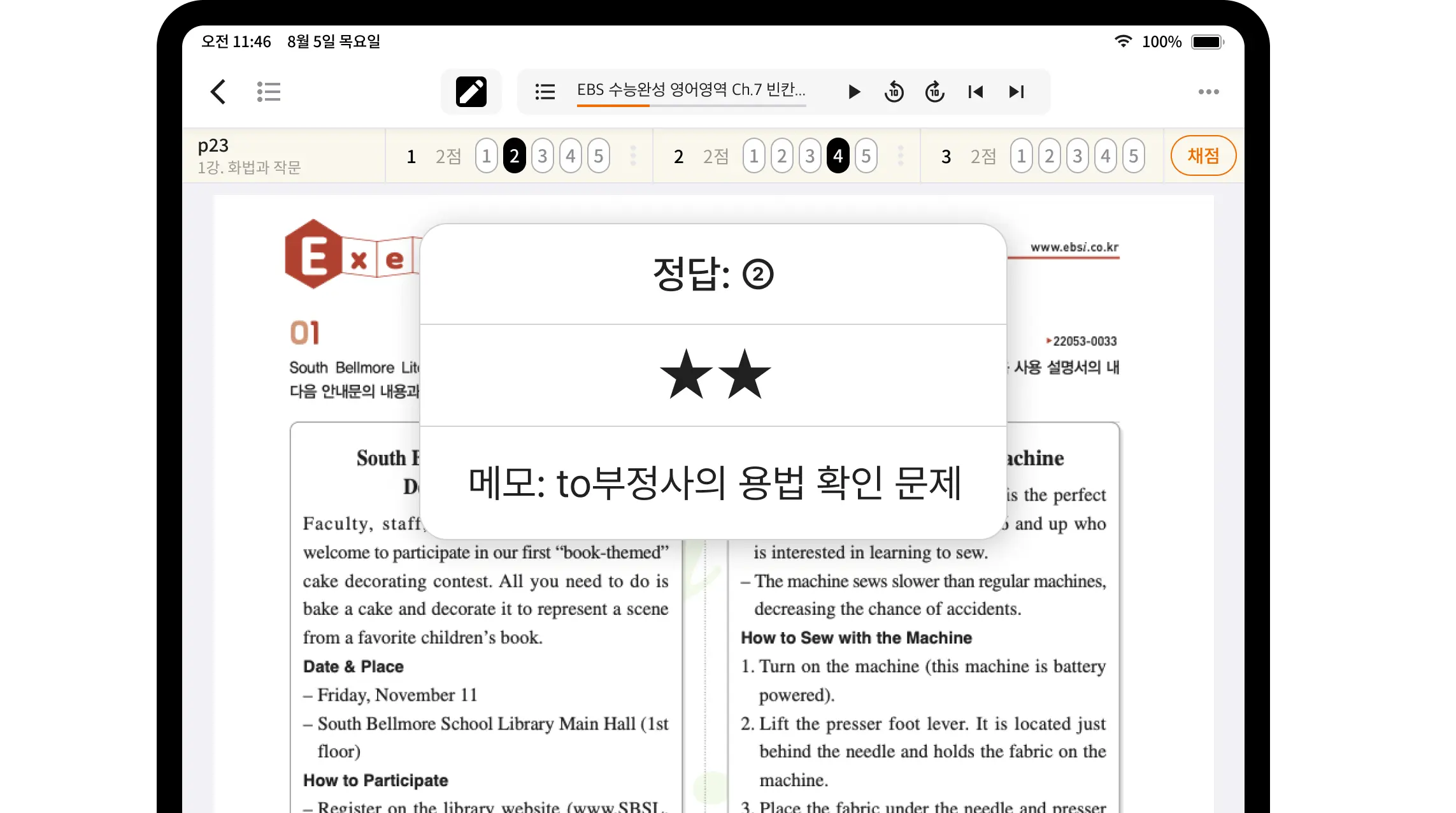This screenshot has height=813, width=1456.
Task: Choose answer 3 for question 1
Action: tap(543, 156)
